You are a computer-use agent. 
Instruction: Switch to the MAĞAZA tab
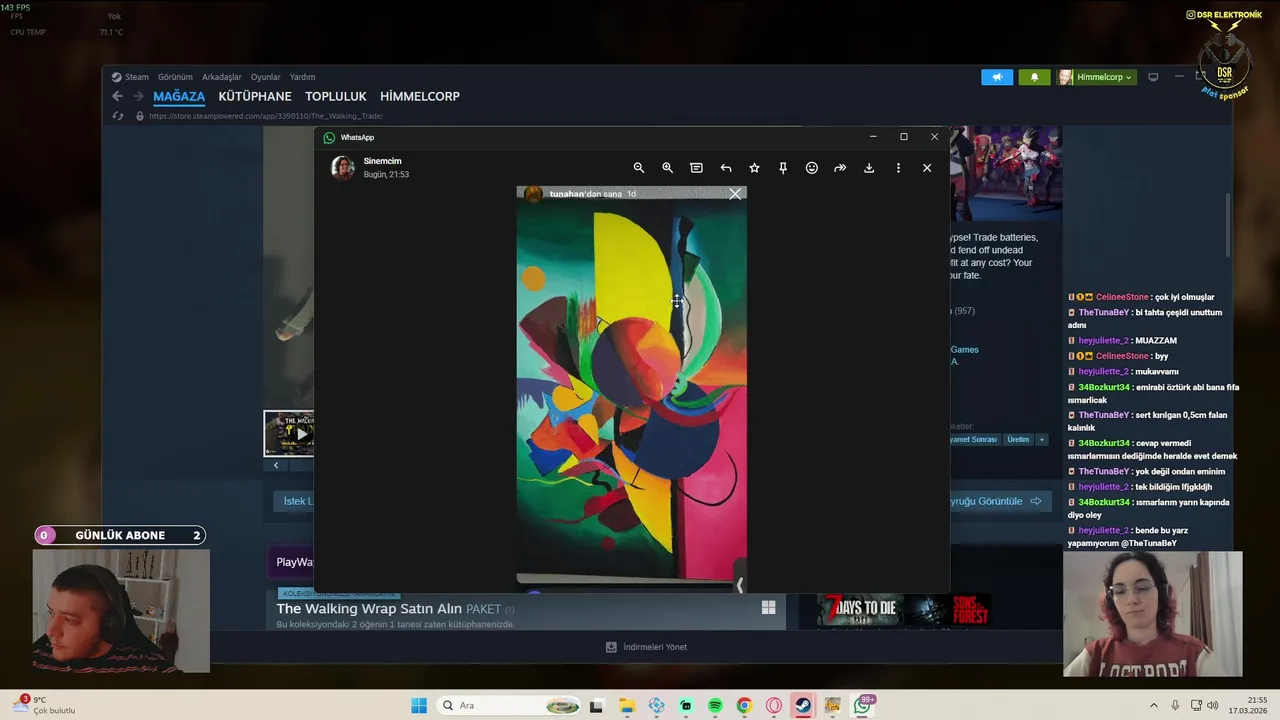pos(179,96)
